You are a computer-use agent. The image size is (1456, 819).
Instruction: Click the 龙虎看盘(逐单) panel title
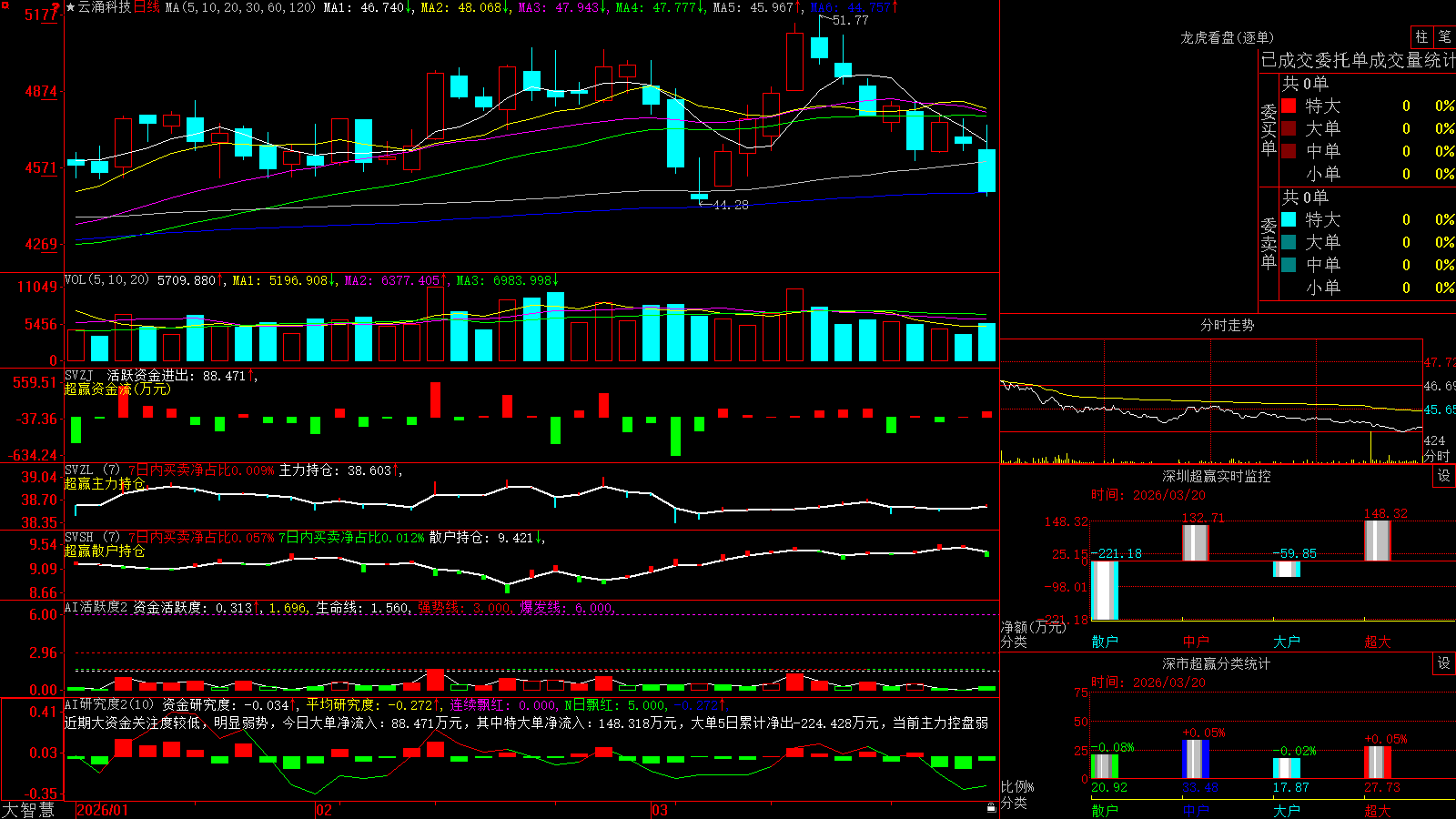(x=1227, y=37)
